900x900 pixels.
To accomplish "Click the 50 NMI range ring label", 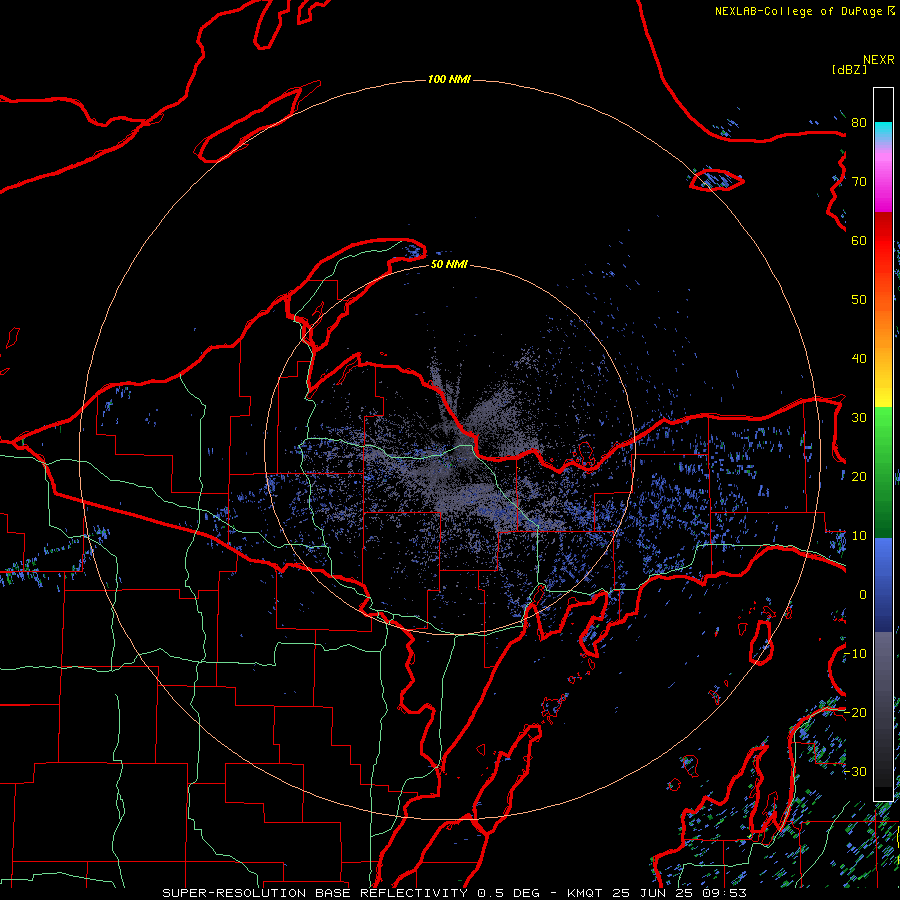I will (x=449, y=265).
